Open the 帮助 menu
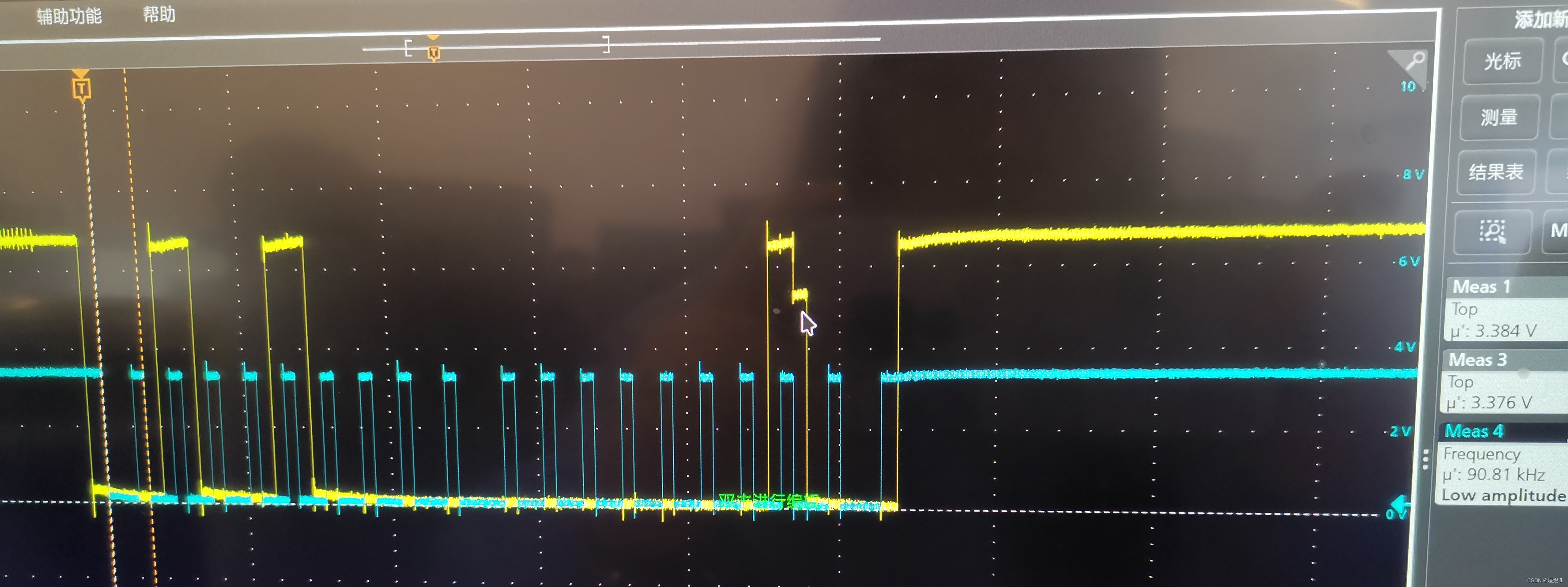Image resolution: width=1568 pixels, height=587 pixels. click(159, 14)
